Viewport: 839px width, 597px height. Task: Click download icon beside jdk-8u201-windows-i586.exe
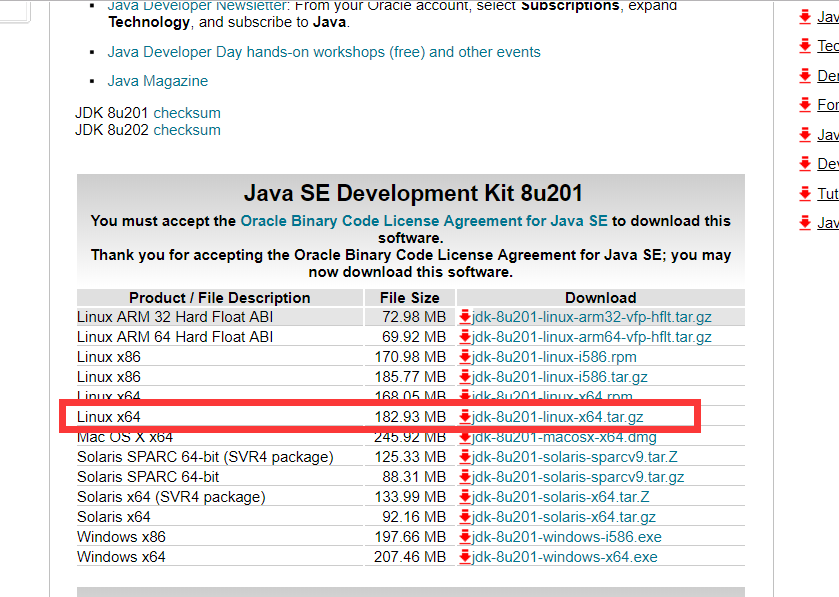[x=464, y=537]
